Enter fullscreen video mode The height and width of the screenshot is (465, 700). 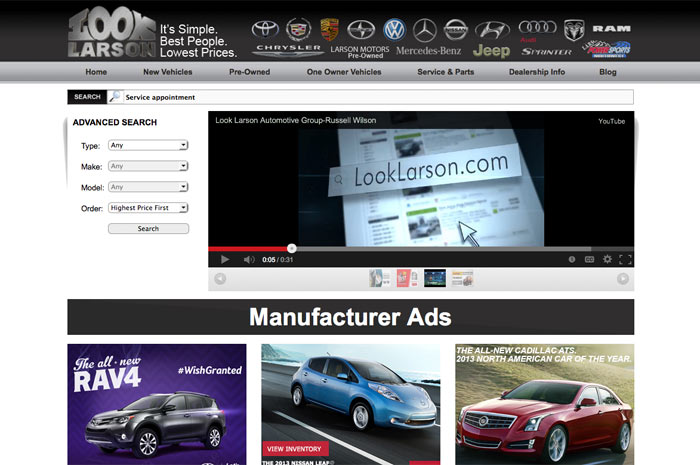click(x=625, y=259)
